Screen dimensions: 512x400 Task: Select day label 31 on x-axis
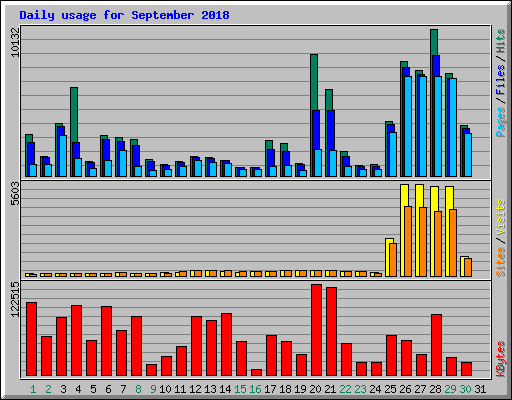pos(480,389)
